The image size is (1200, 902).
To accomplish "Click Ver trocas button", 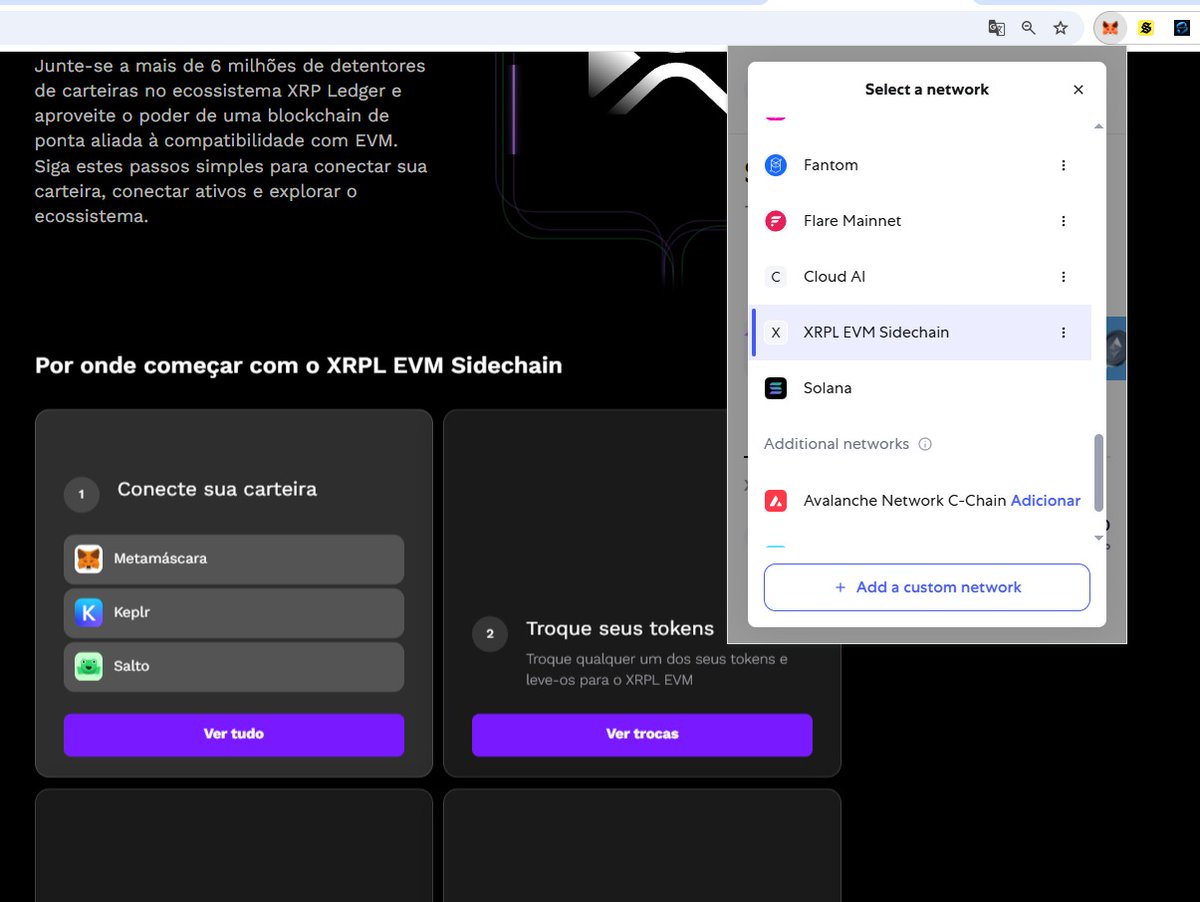I will point(642,735).
